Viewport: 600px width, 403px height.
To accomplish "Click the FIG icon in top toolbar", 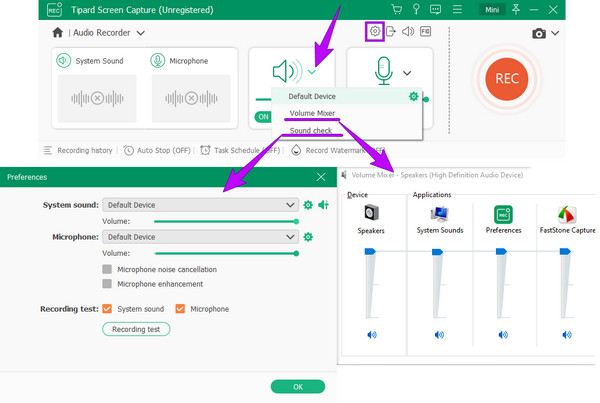I will (x=426, y=31).
